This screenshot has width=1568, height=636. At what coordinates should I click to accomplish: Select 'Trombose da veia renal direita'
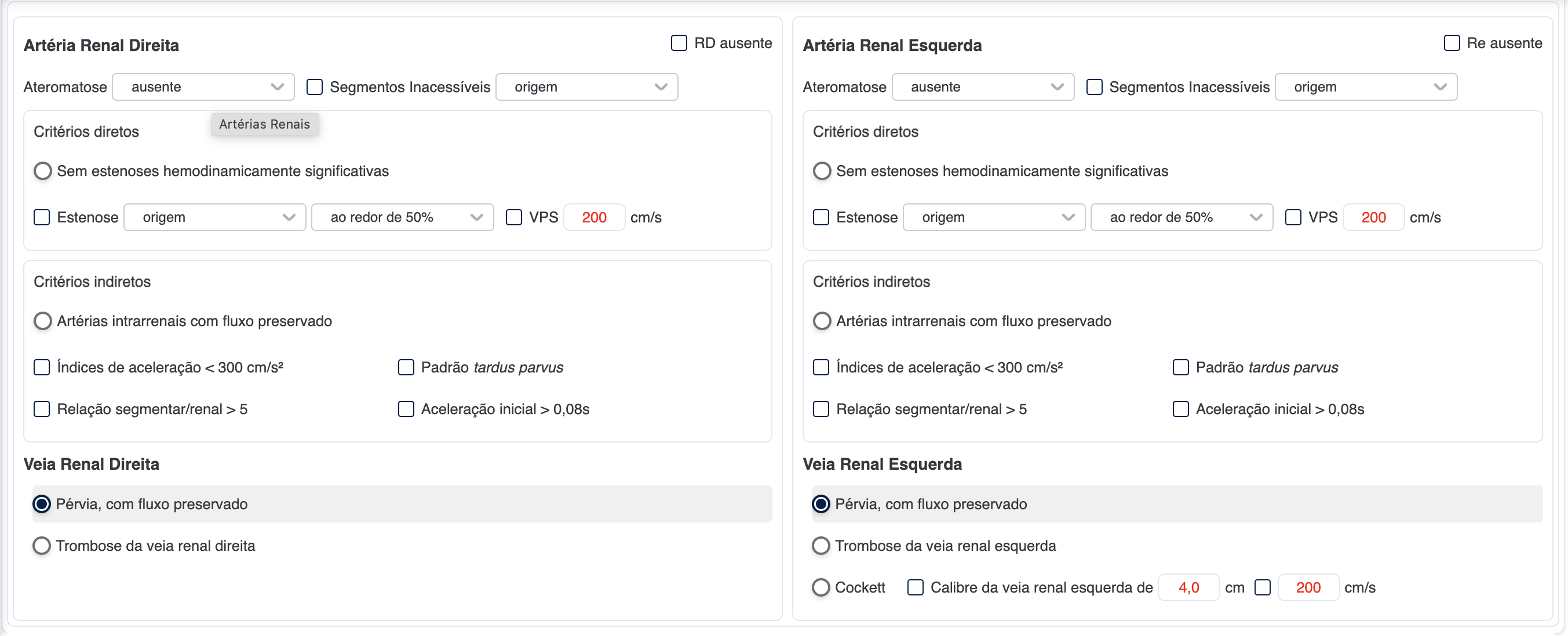[x=42, y=545]
